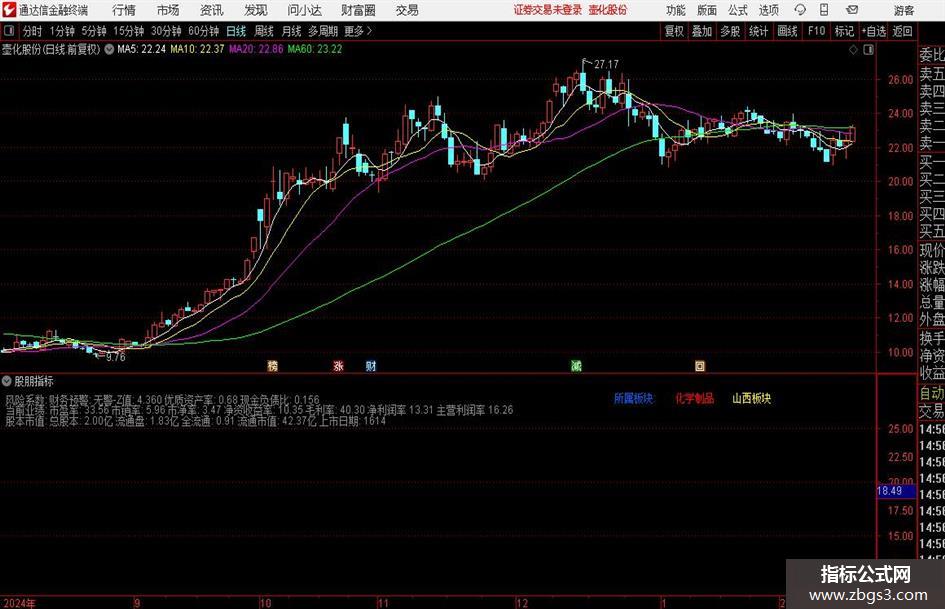Image resolution: width=945 pixels, height=609 pixels.
Task: Open the 交易 menu
Action: pyautogui.click(x=407, y=10)
